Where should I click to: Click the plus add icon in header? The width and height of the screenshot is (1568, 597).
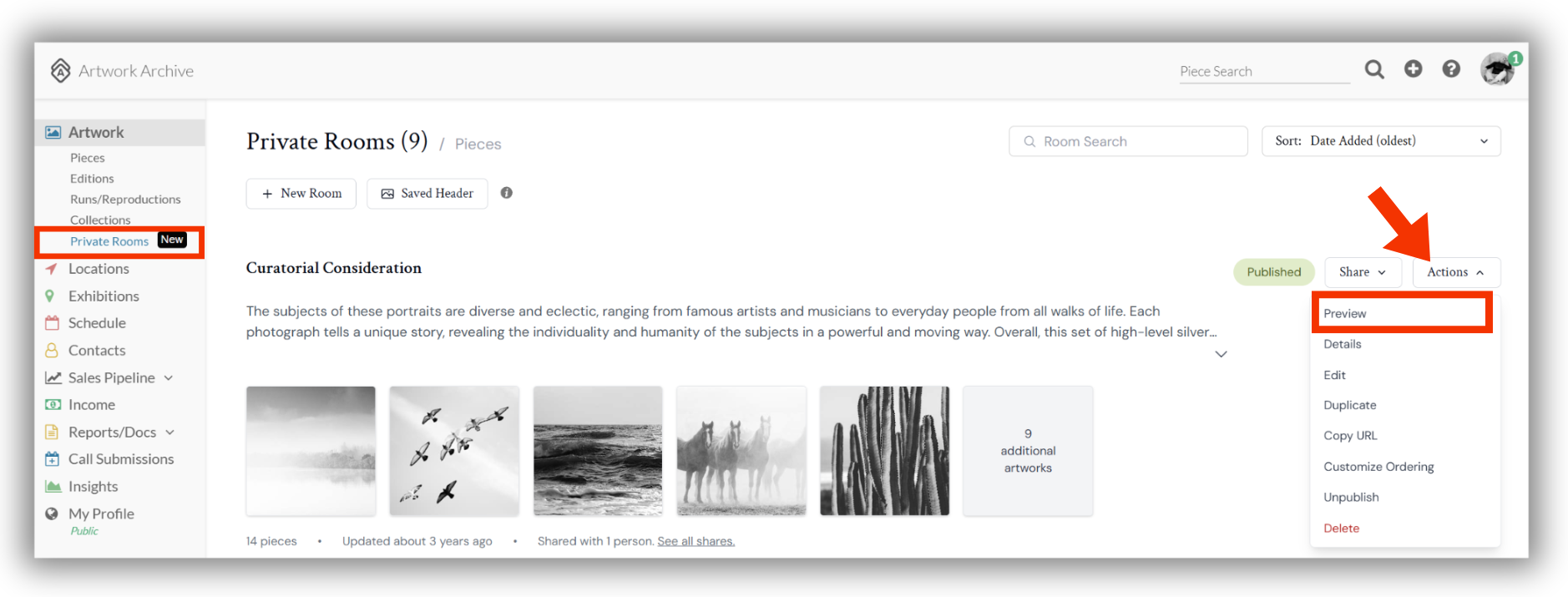pos(1413,69)
